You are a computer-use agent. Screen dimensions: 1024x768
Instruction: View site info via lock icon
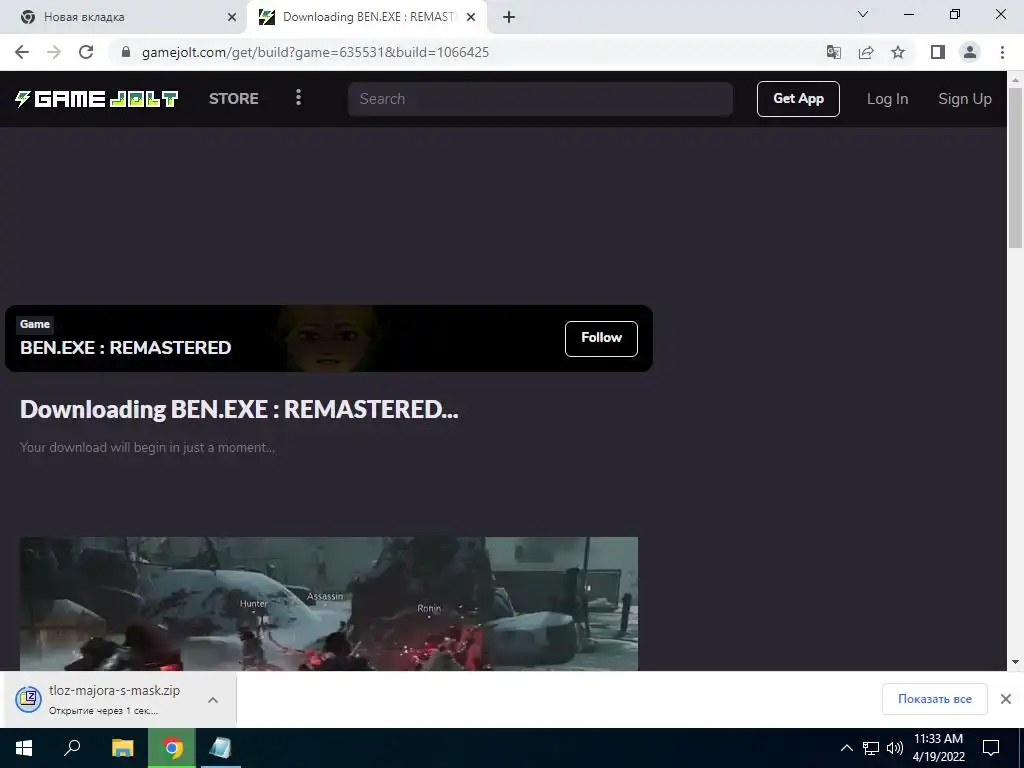126,52
